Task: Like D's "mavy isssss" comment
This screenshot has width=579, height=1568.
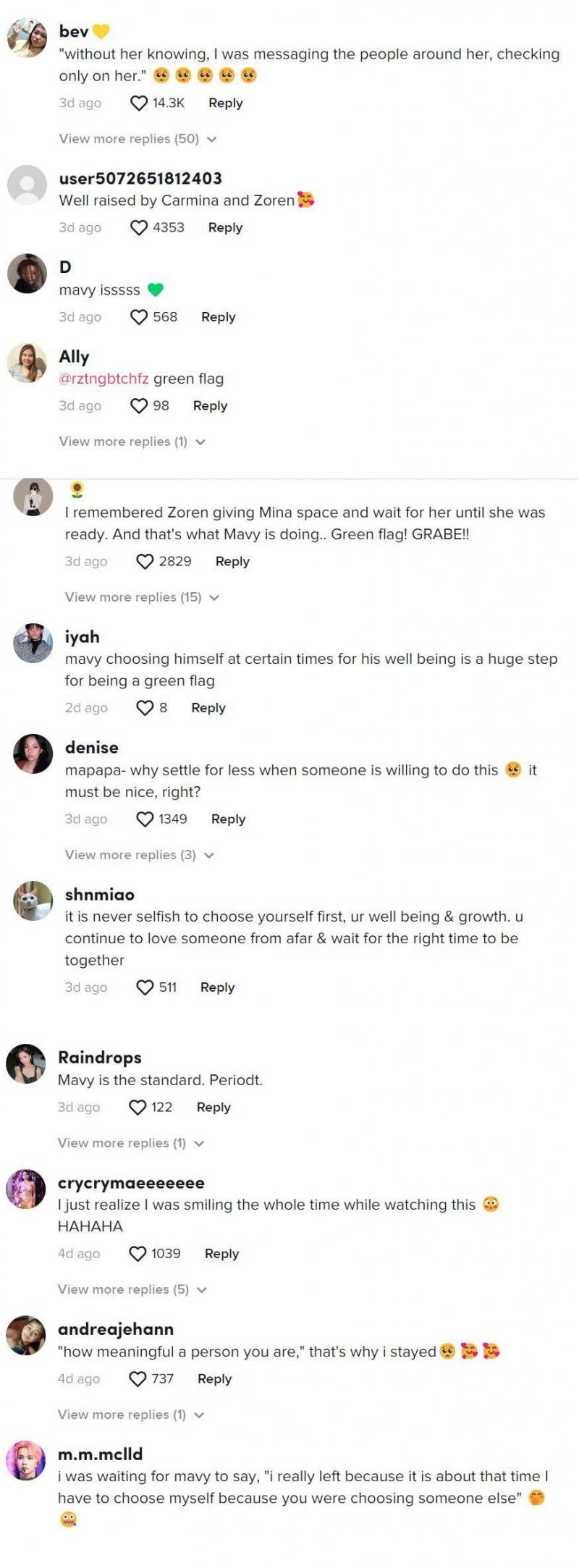Action: tap(139, 317)
